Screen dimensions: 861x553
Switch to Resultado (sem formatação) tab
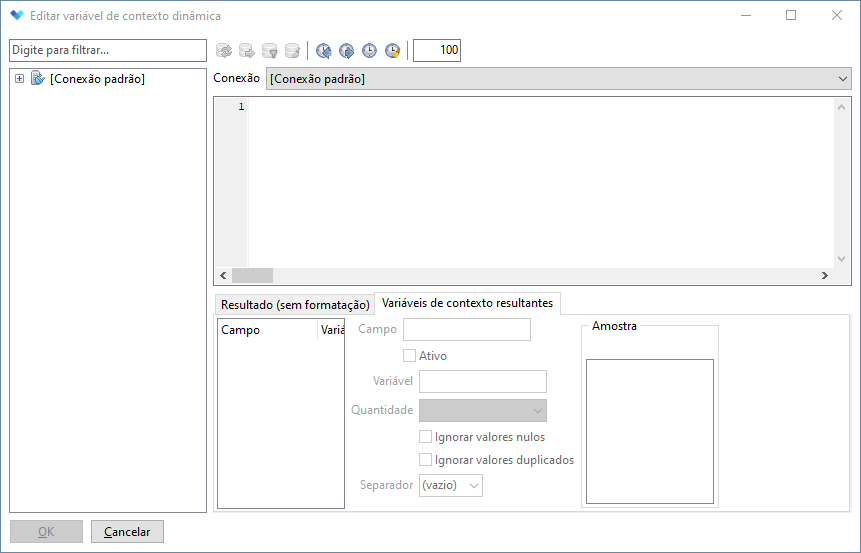pos(295,305)
